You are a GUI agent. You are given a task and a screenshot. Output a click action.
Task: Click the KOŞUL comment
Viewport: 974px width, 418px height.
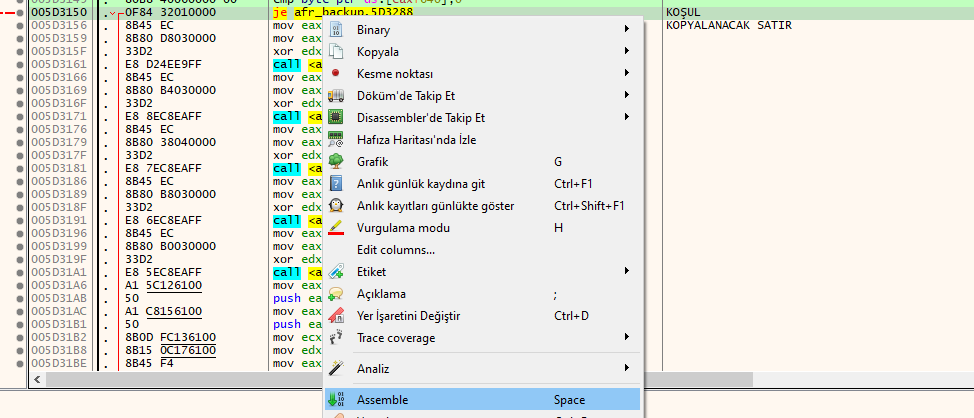(x=683, y=12)
